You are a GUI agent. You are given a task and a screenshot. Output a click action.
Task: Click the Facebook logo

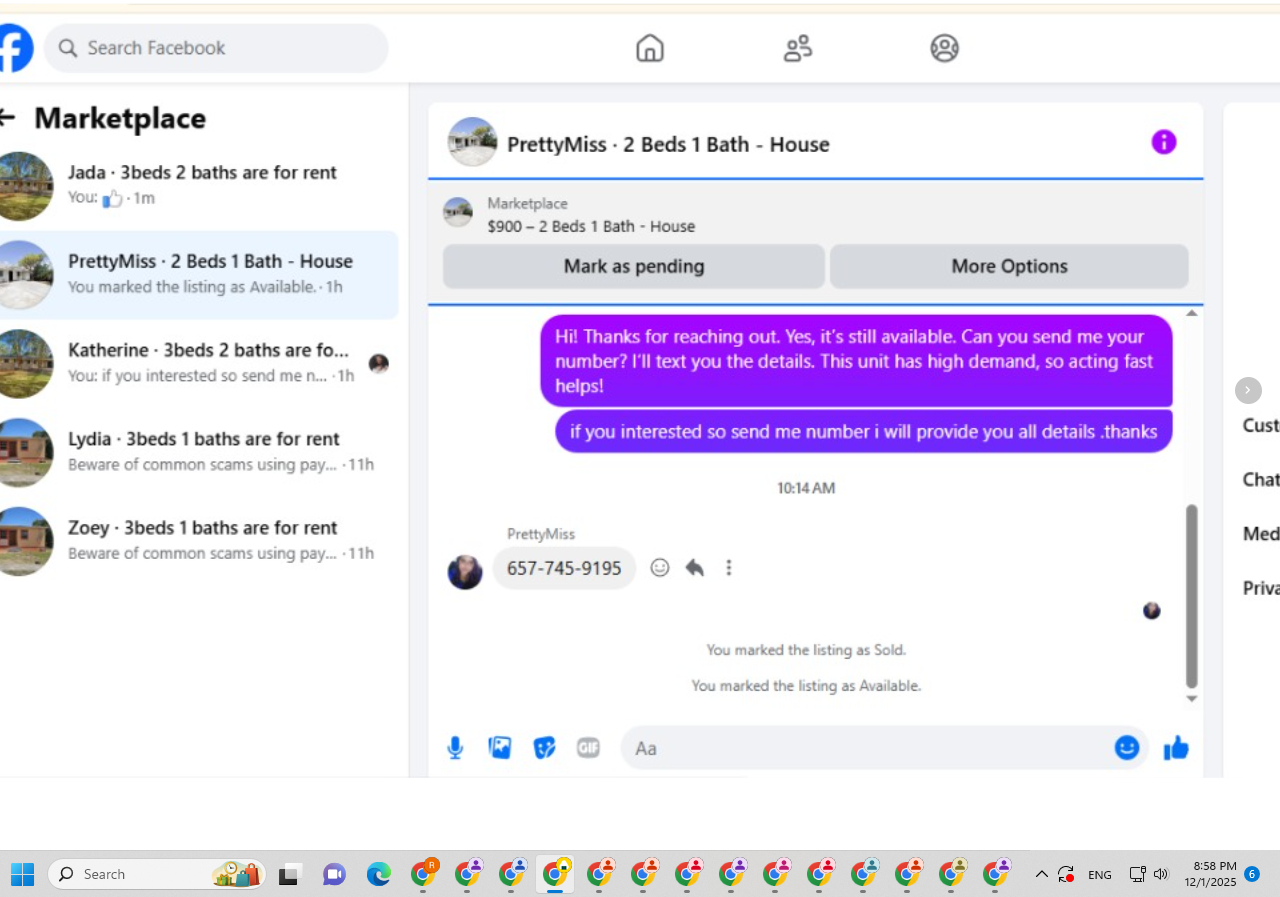15,48
